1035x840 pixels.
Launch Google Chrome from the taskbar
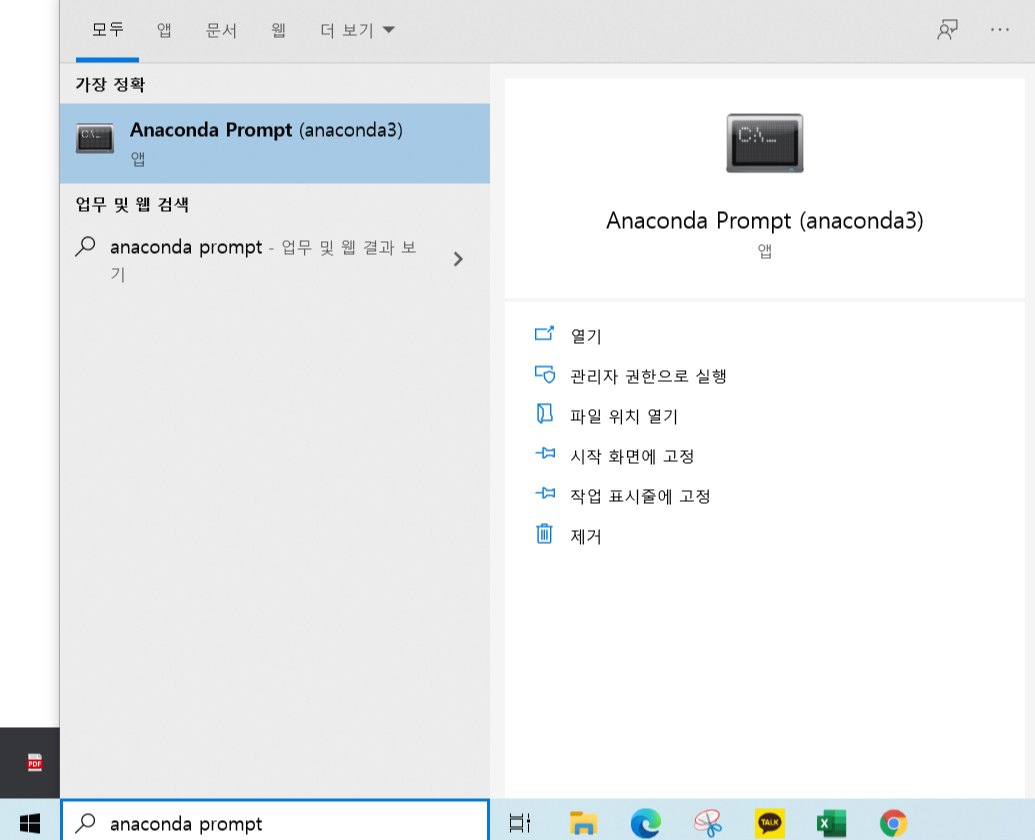pyautogui.click(x=893, y=823)
